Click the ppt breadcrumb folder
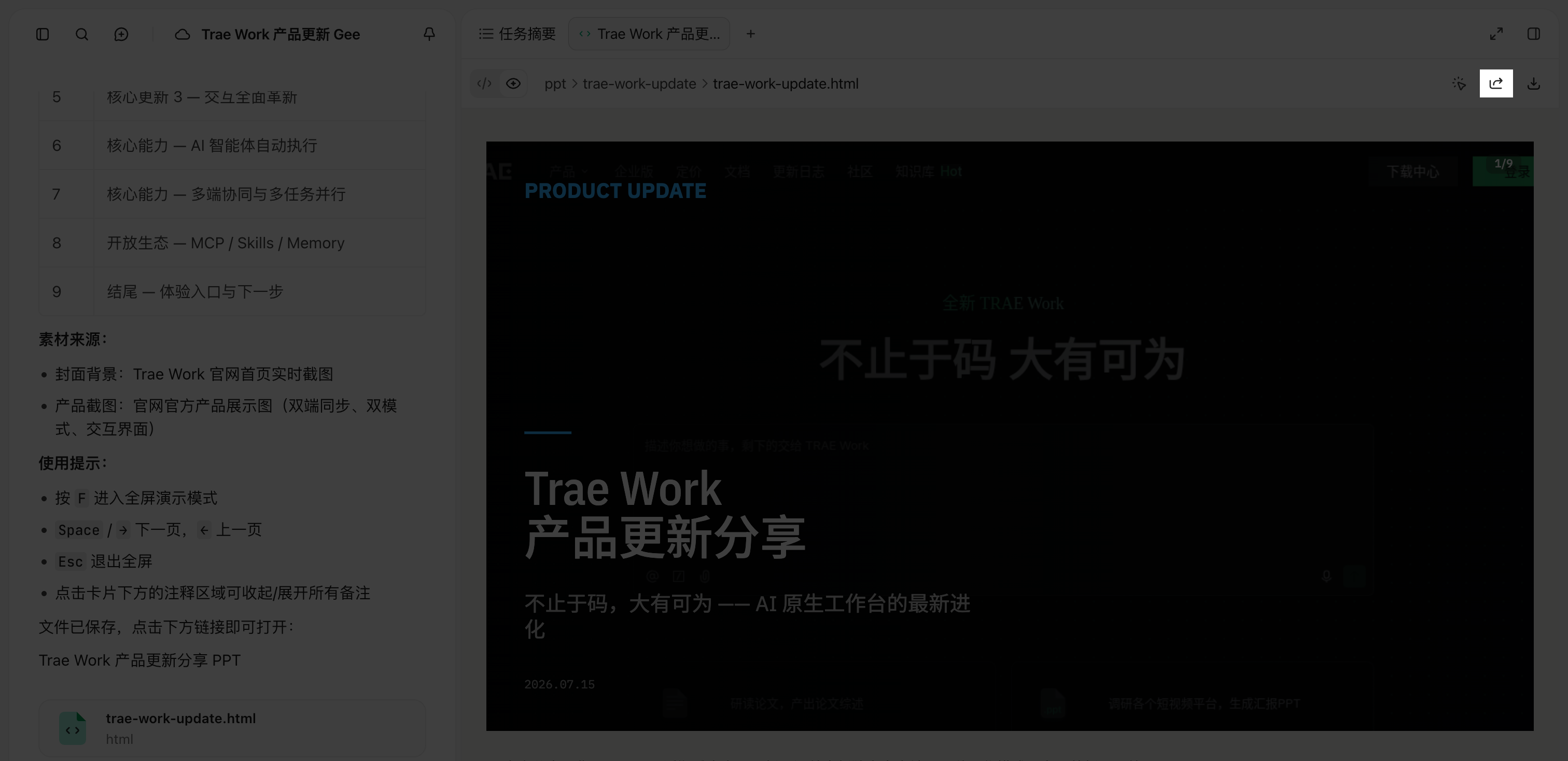 tap(555, 84)
